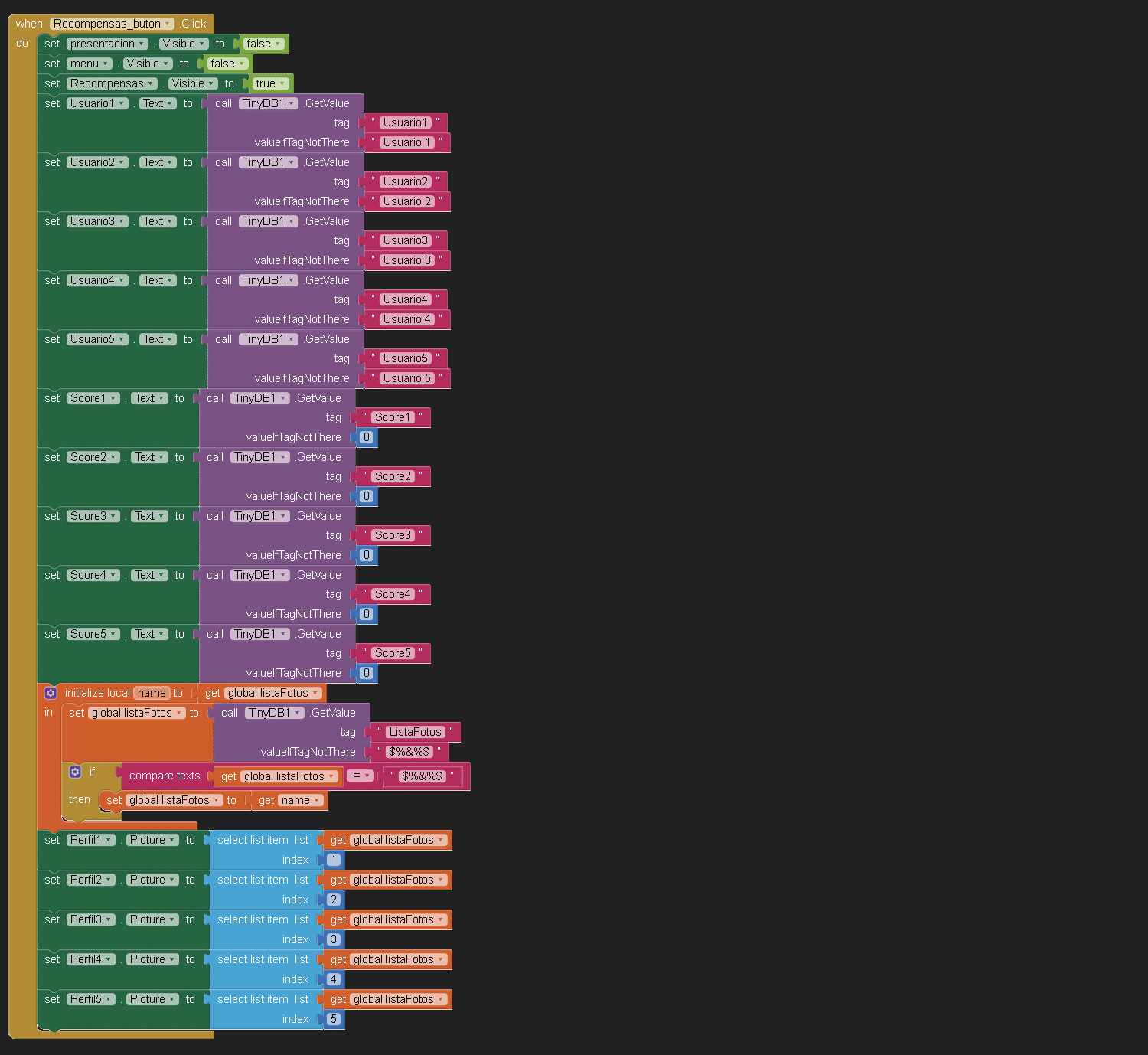This screenshot has height=1055, width=1148.
Task: Click gear icon on initialize local block
Action: tap(51, 693)
